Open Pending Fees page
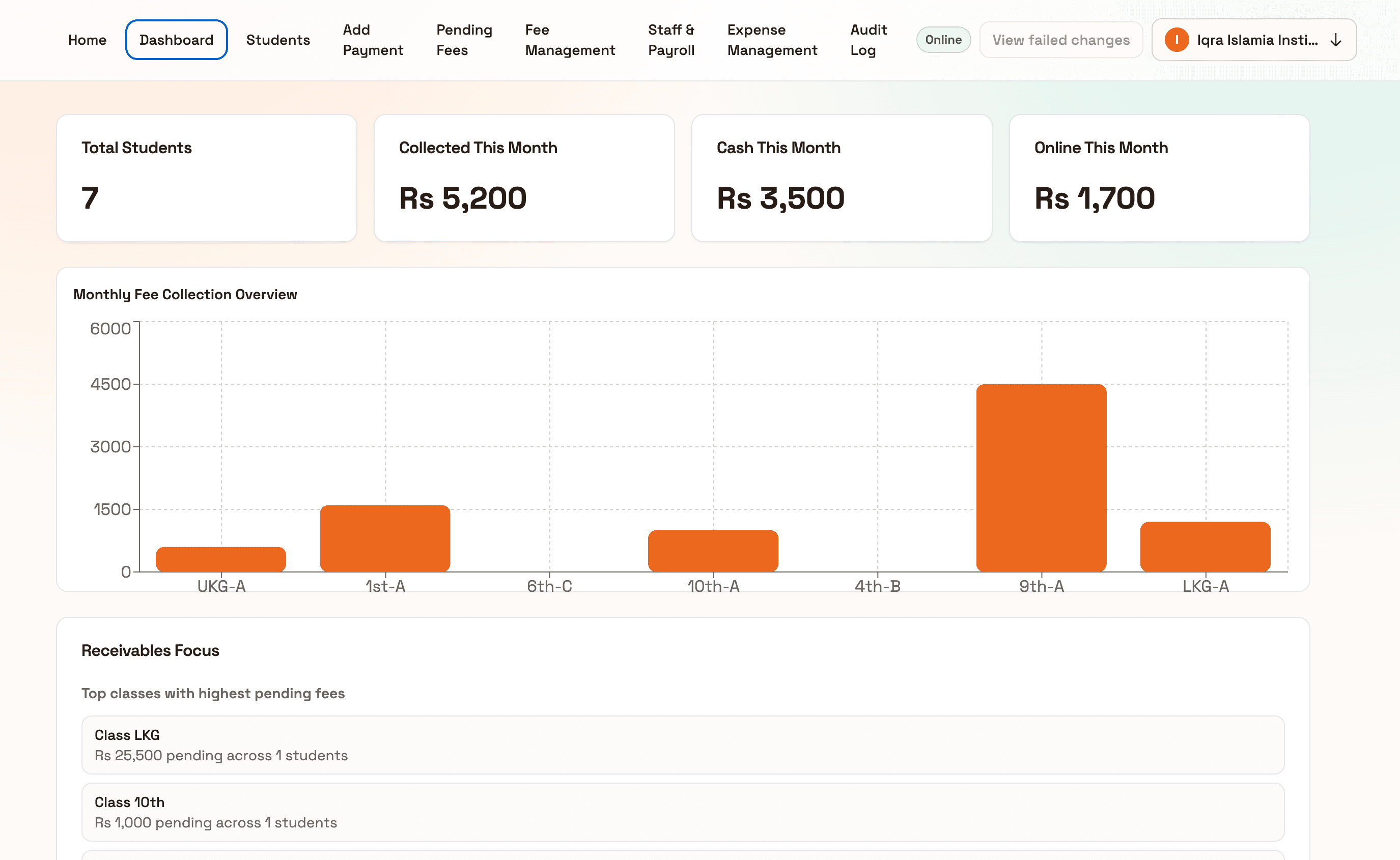1400x860 pixels. point(464,40)
